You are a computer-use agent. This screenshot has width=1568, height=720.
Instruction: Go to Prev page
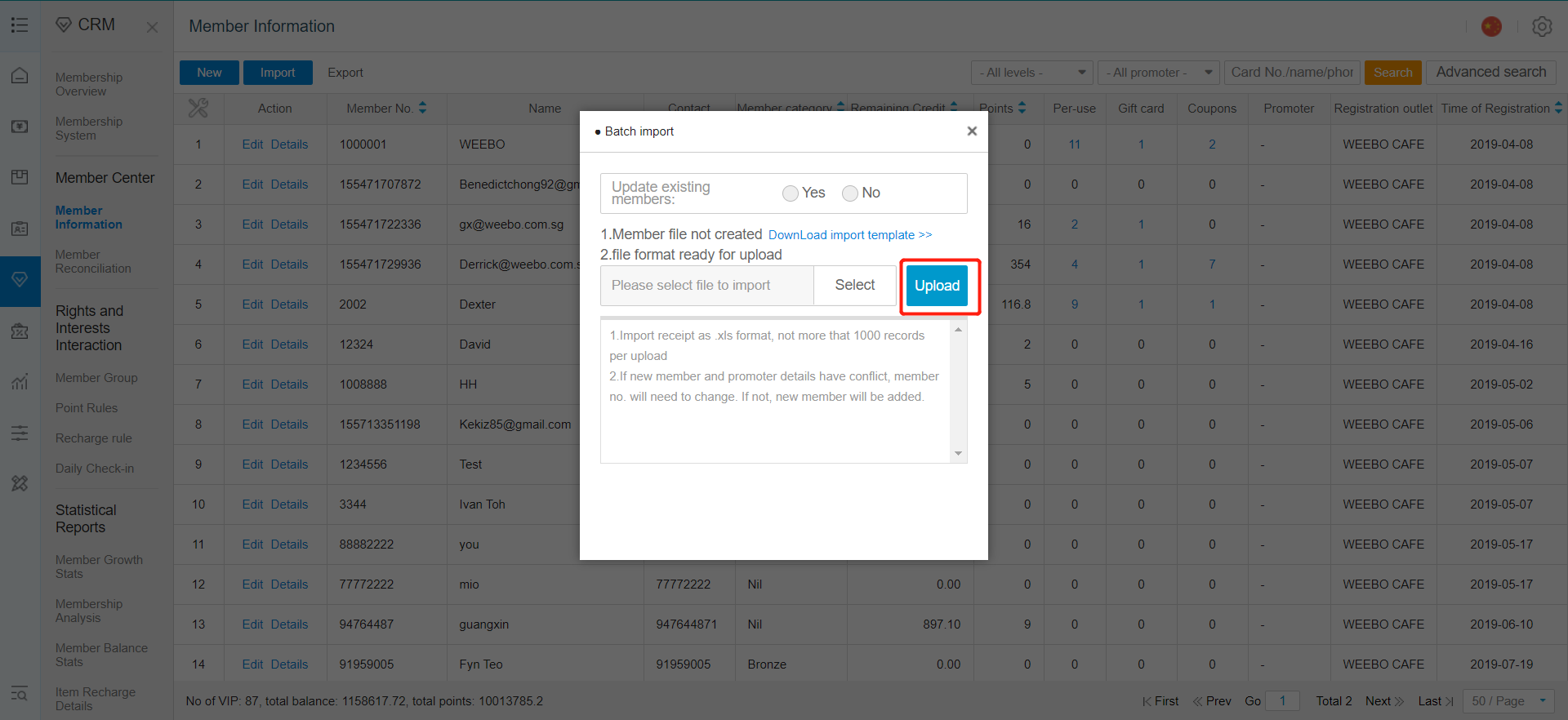coord(1212,701)
